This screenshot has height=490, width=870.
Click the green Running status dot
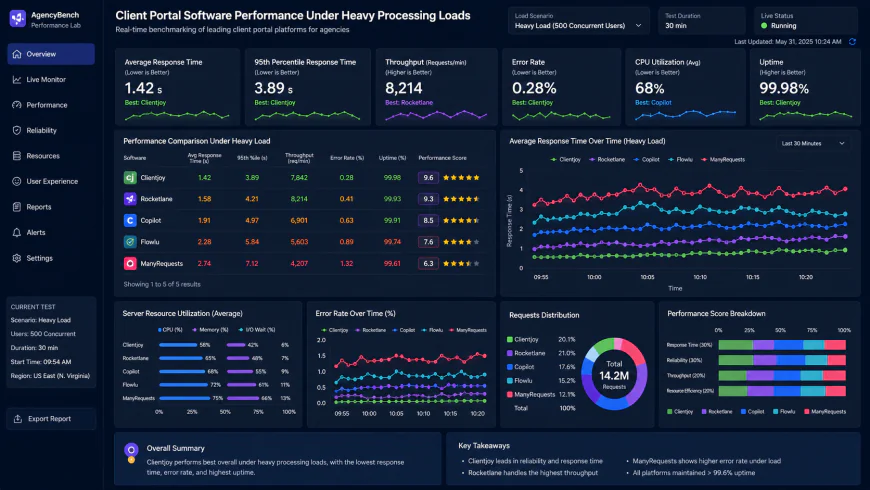tap(764, 26)
